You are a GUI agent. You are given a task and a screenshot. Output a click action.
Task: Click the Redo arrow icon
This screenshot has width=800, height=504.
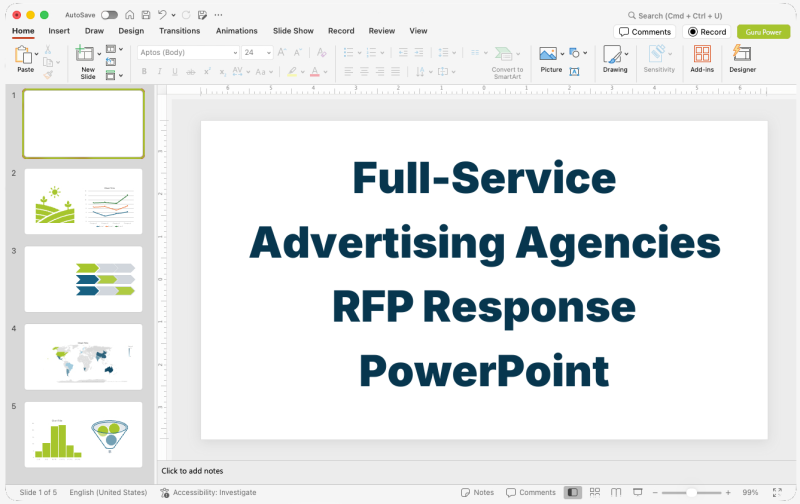pos(186,15)
